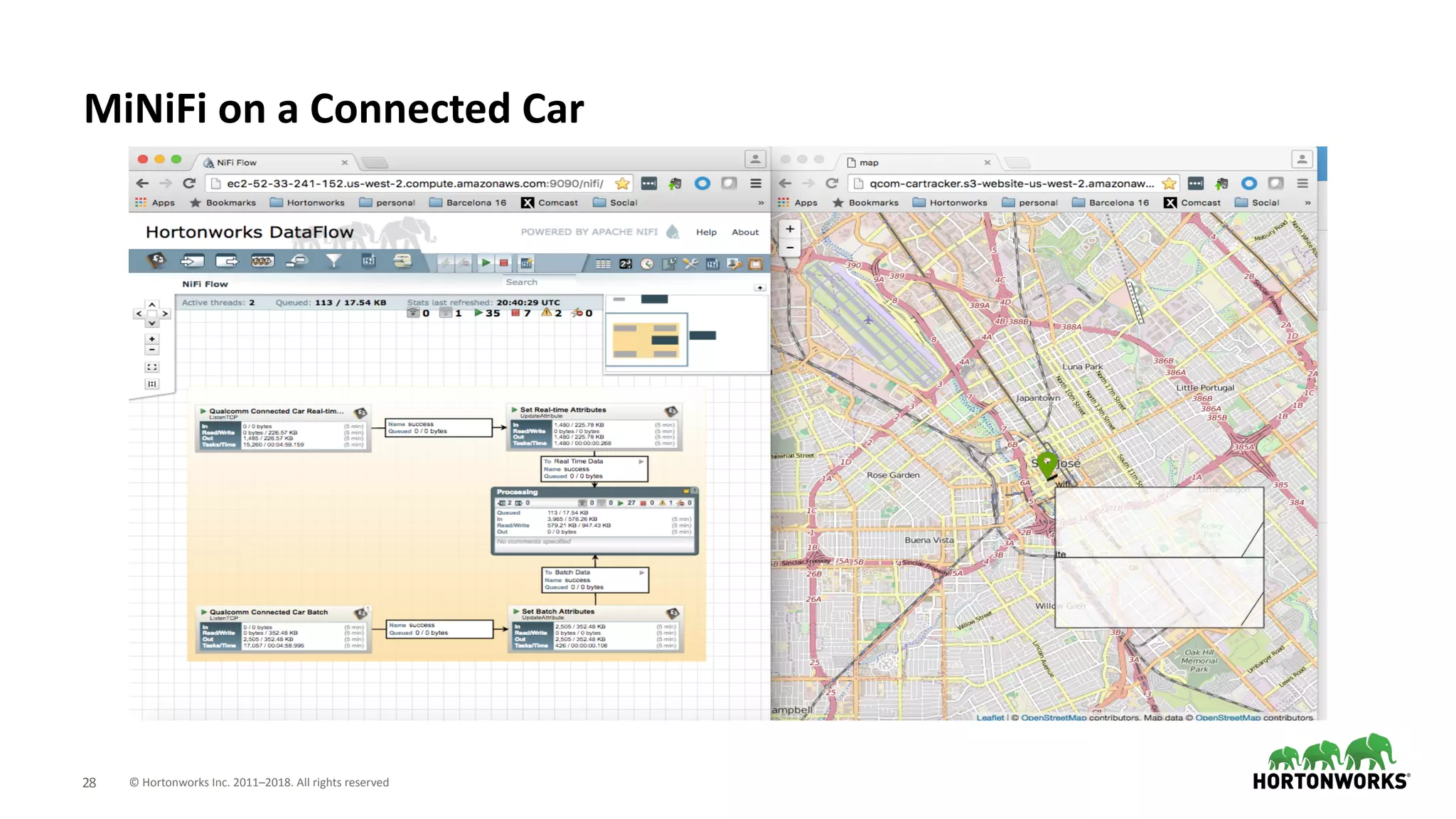Viewport: 1456px width, 819px height.
Task: Click the green car marker on map
Action: pos(1047,464)
